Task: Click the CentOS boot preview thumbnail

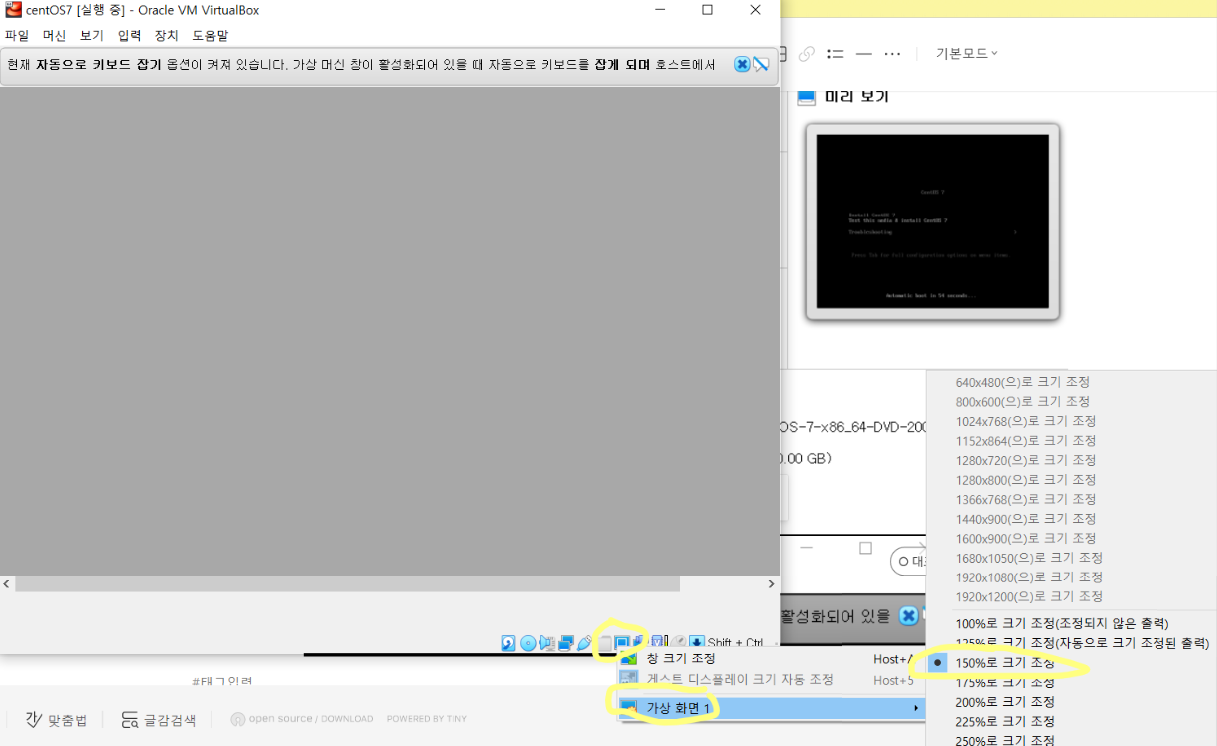Action: click(932, 222)
